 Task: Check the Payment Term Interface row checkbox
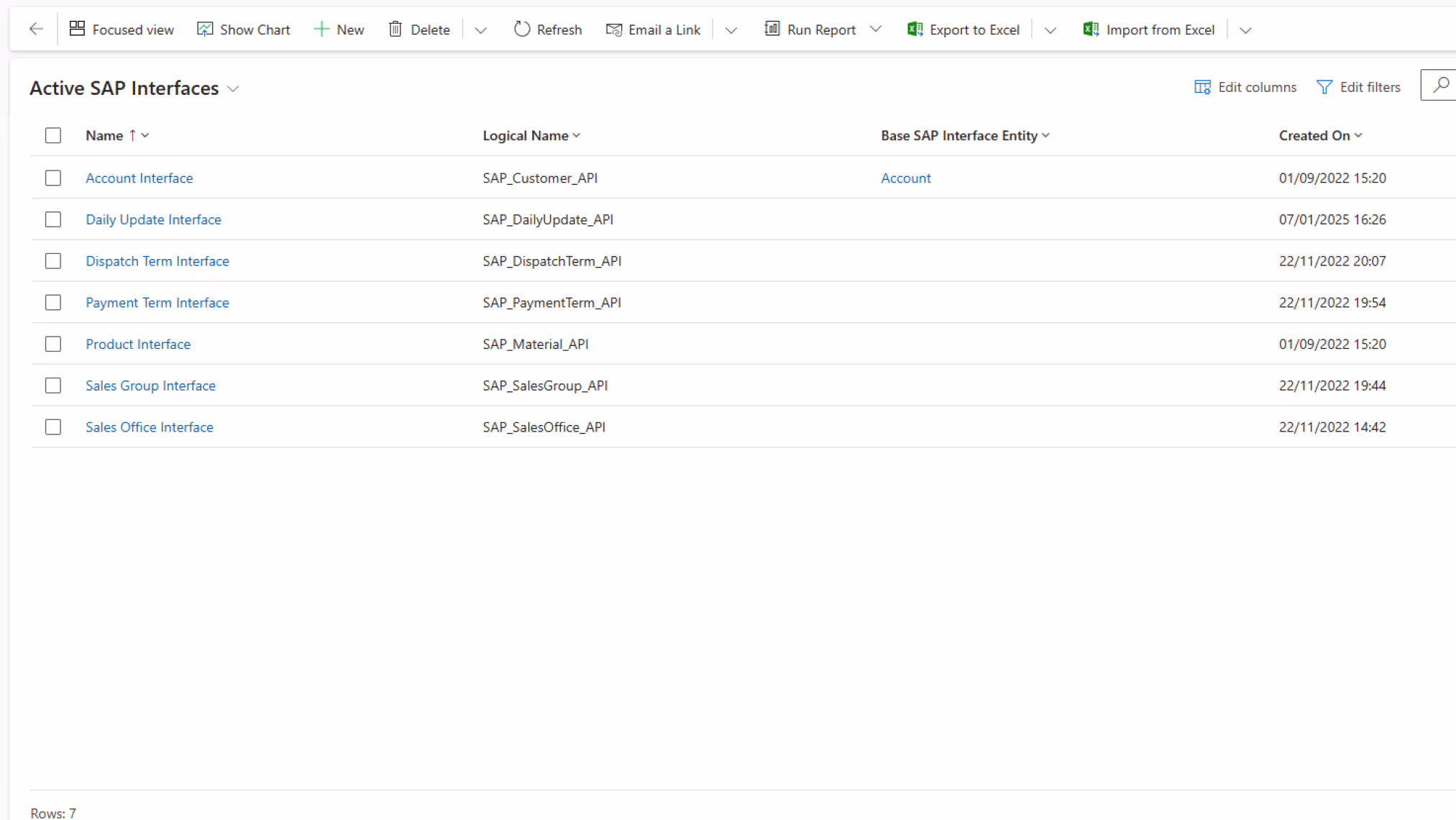53,303
